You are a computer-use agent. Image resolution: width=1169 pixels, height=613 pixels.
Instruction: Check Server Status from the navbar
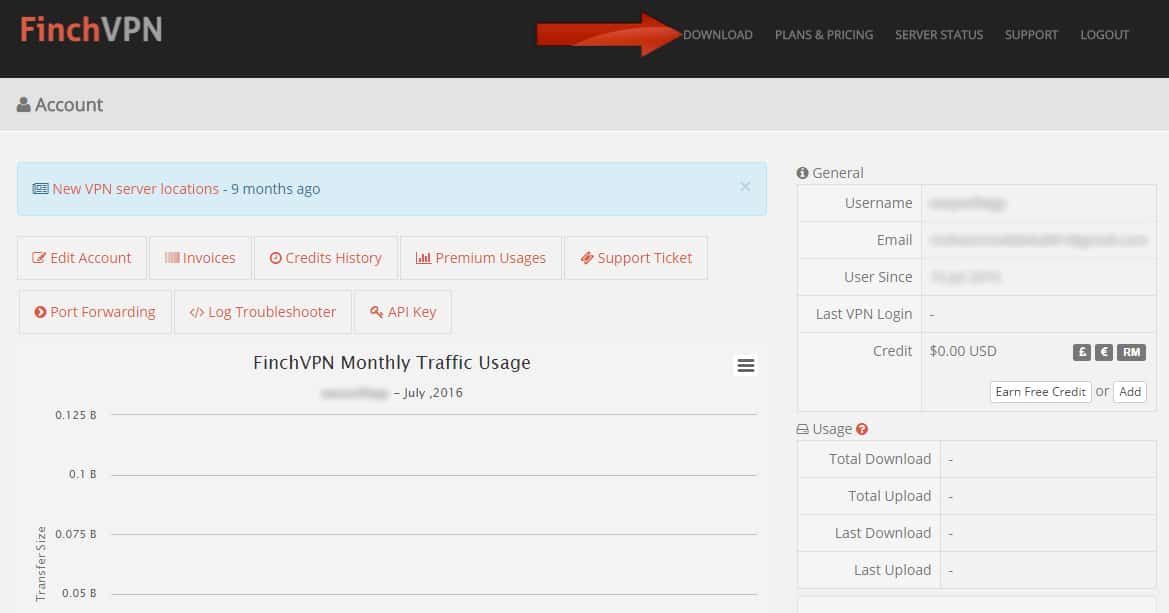pyautogui.click(x=938, y=34)
